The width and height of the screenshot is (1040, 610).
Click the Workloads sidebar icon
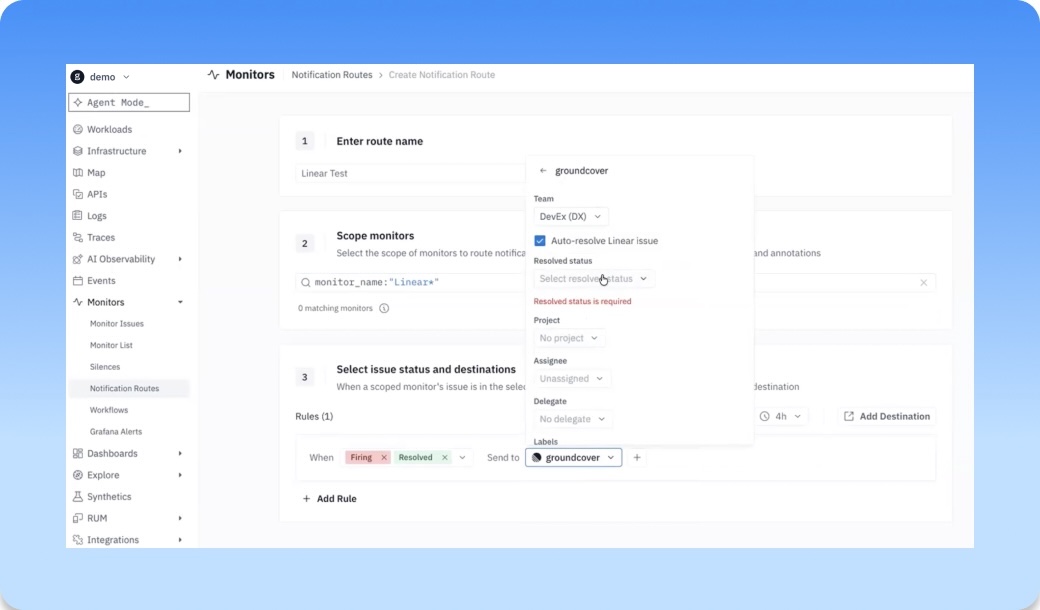pyautogui.click(x=78, y=129)
